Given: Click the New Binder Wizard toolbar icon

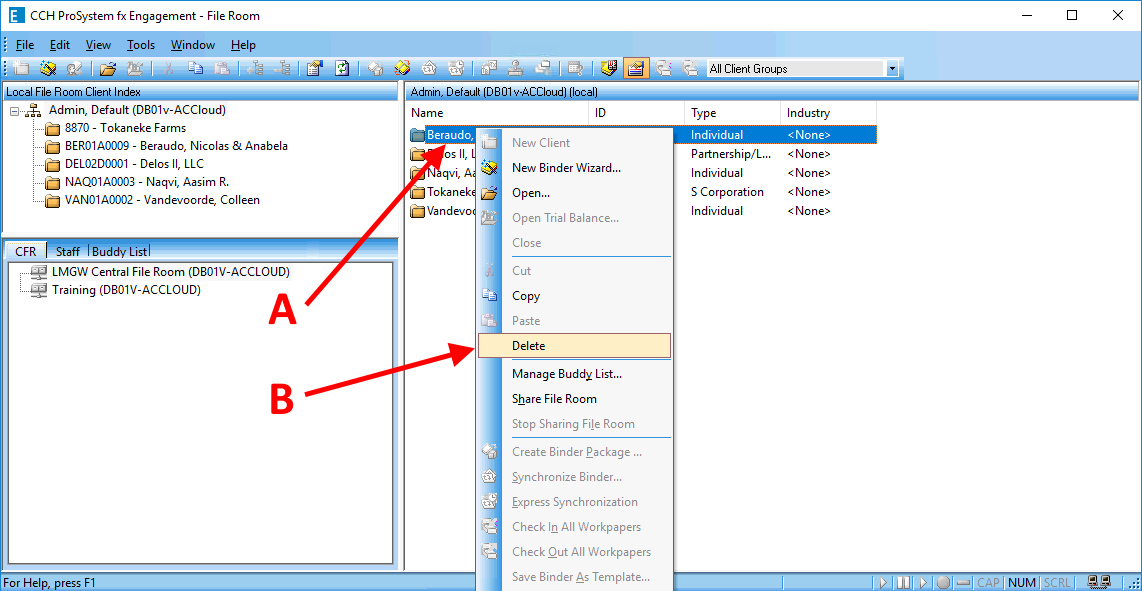Looking at the screenshot, I should [x=48, y=69].
